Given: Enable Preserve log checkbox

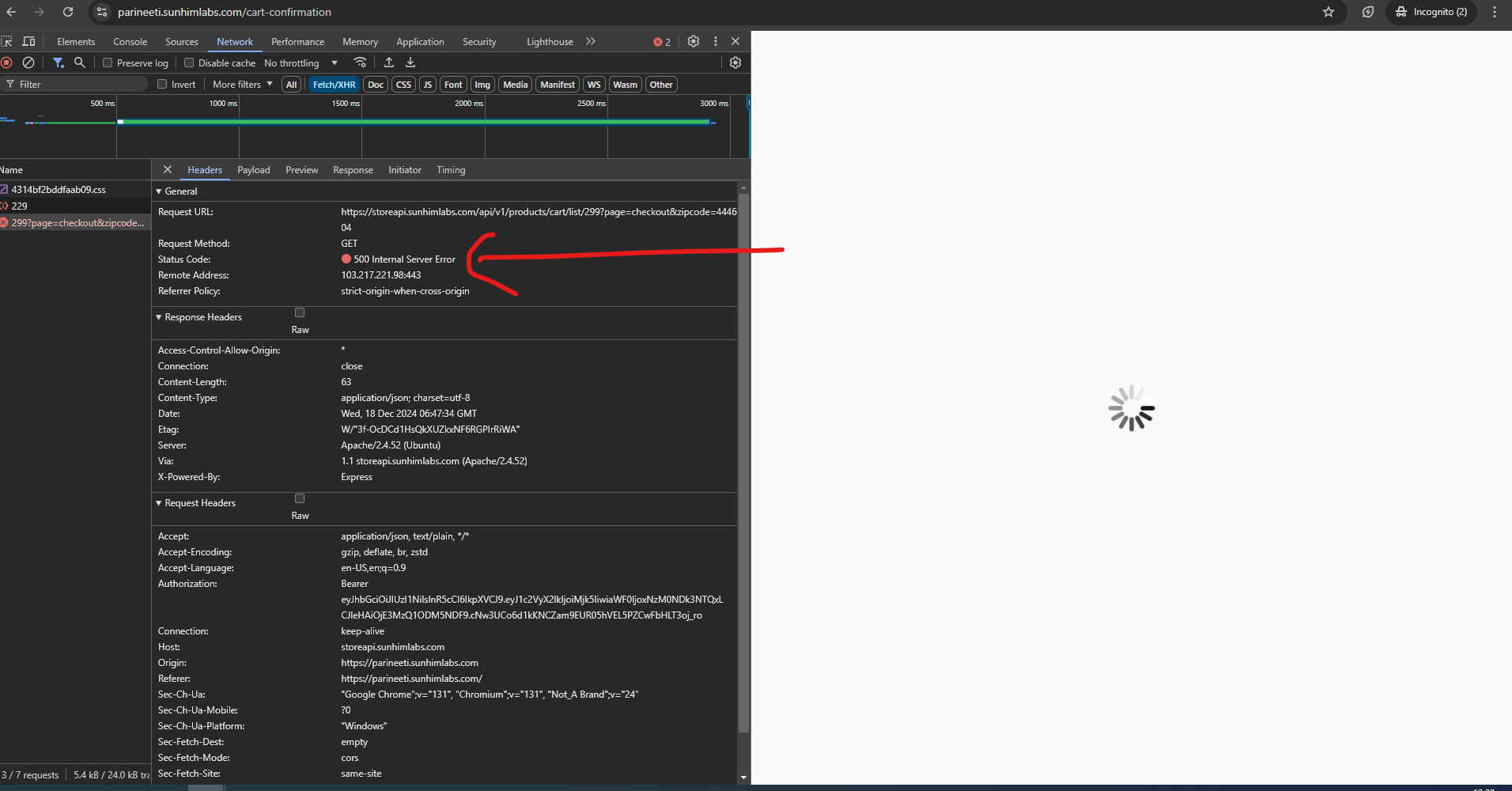Looking at the screenshot, I should [108, 62].
